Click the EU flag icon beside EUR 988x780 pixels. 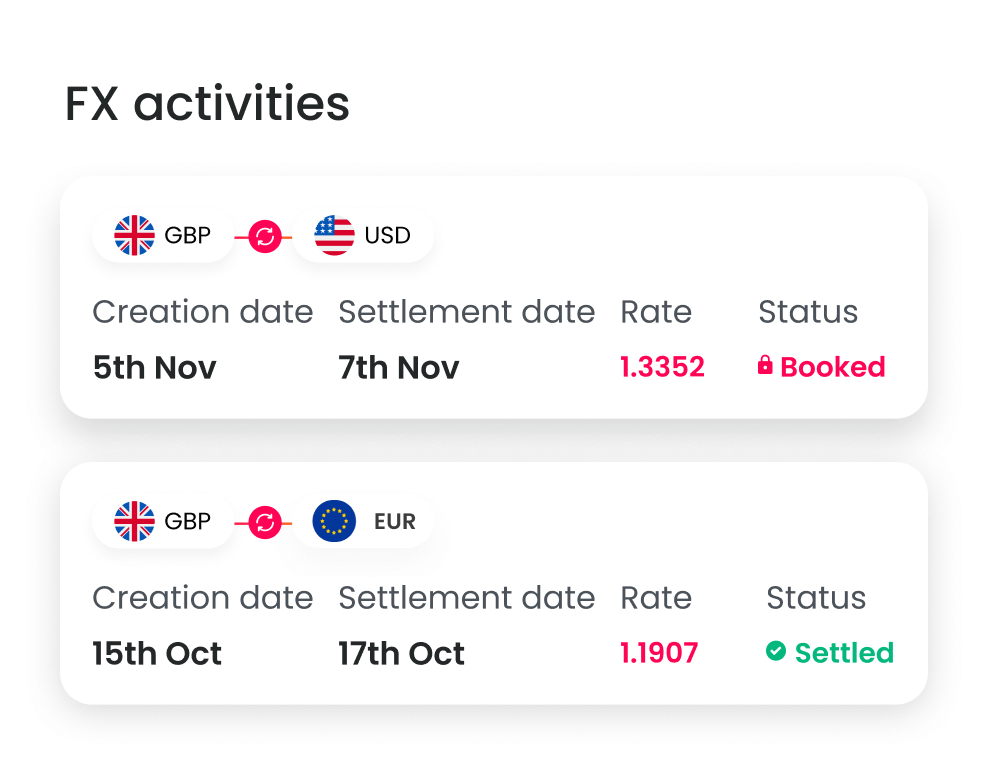[334, 522]
